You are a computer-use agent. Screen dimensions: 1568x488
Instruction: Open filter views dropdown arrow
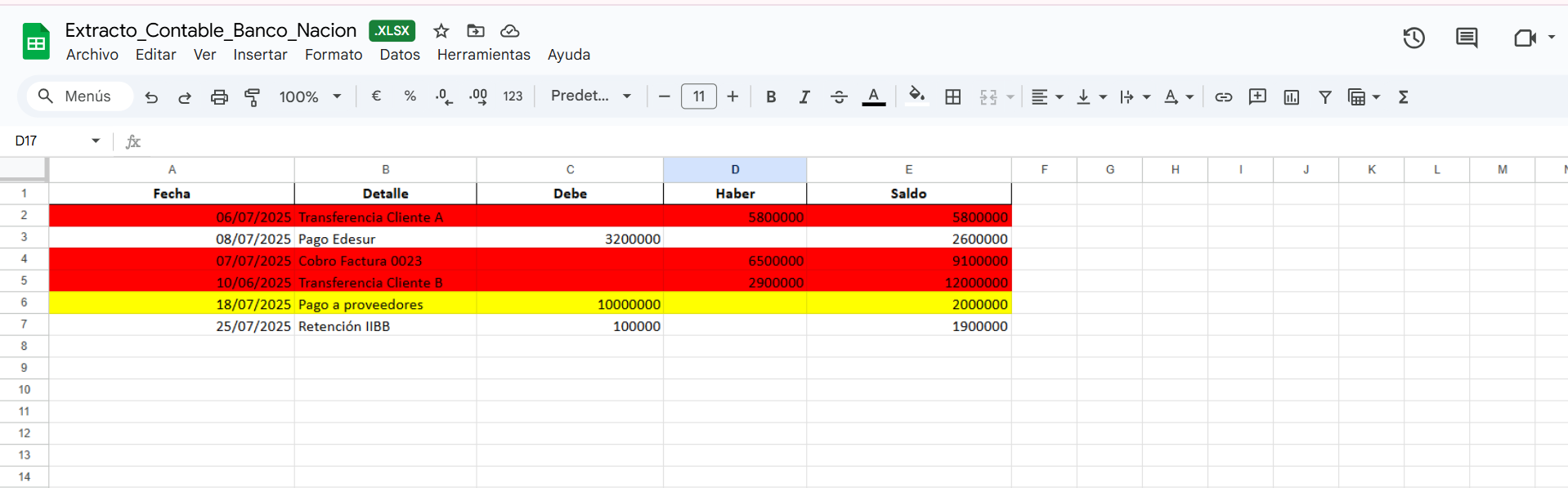pos(1377,97)
